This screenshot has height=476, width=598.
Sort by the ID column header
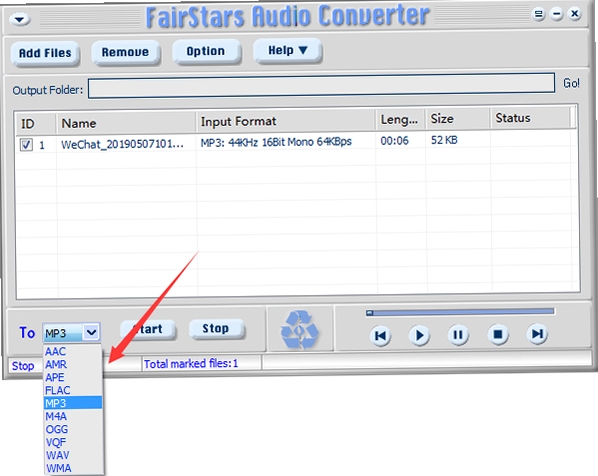tap(36, 124)
